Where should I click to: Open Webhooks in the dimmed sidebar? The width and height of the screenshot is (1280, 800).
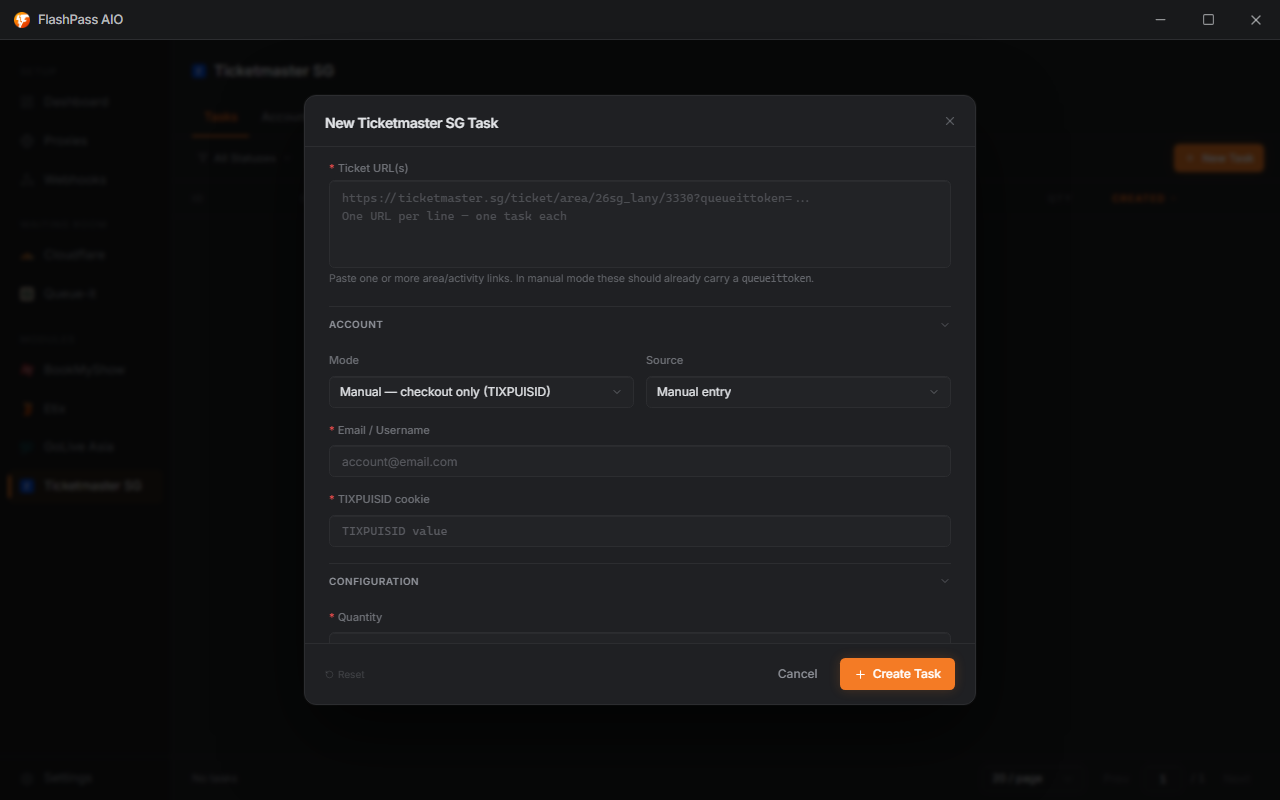(83, 180)
